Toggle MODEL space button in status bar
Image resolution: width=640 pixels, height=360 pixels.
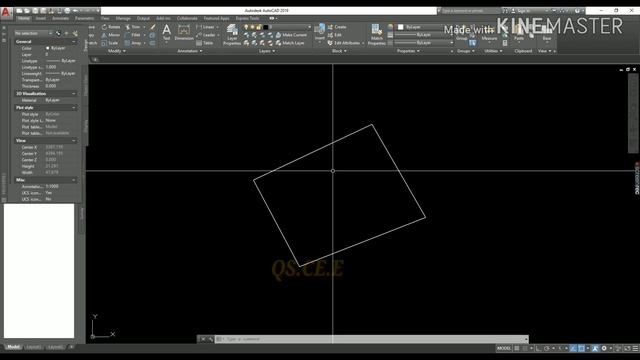tap(504, 348)
